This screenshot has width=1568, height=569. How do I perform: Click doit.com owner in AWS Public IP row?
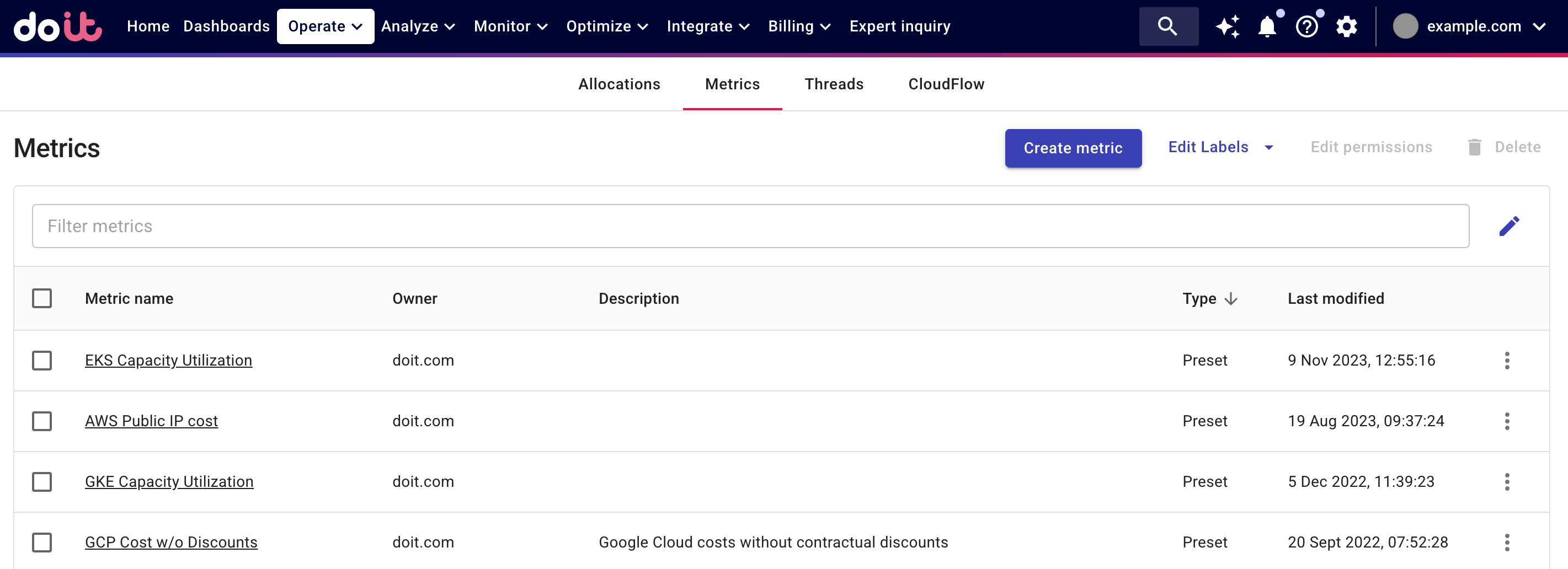click(423, 421)
